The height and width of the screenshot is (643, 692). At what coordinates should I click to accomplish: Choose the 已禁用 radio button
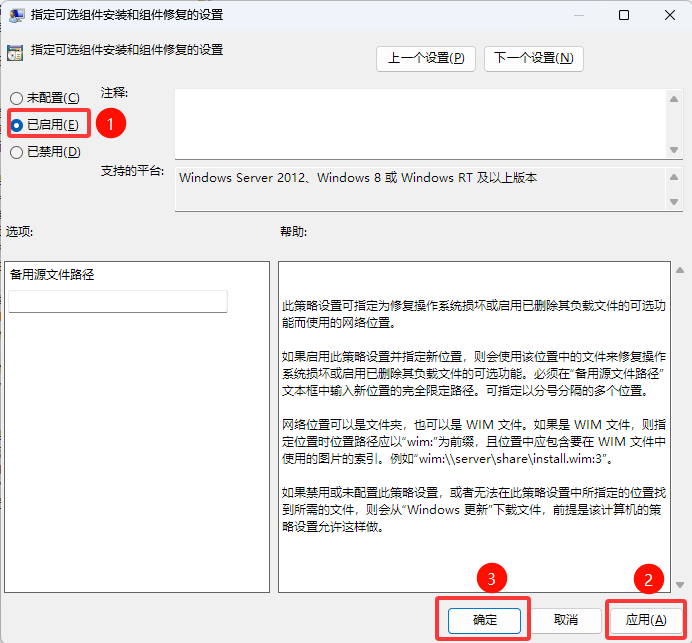(x=16, y=152)
